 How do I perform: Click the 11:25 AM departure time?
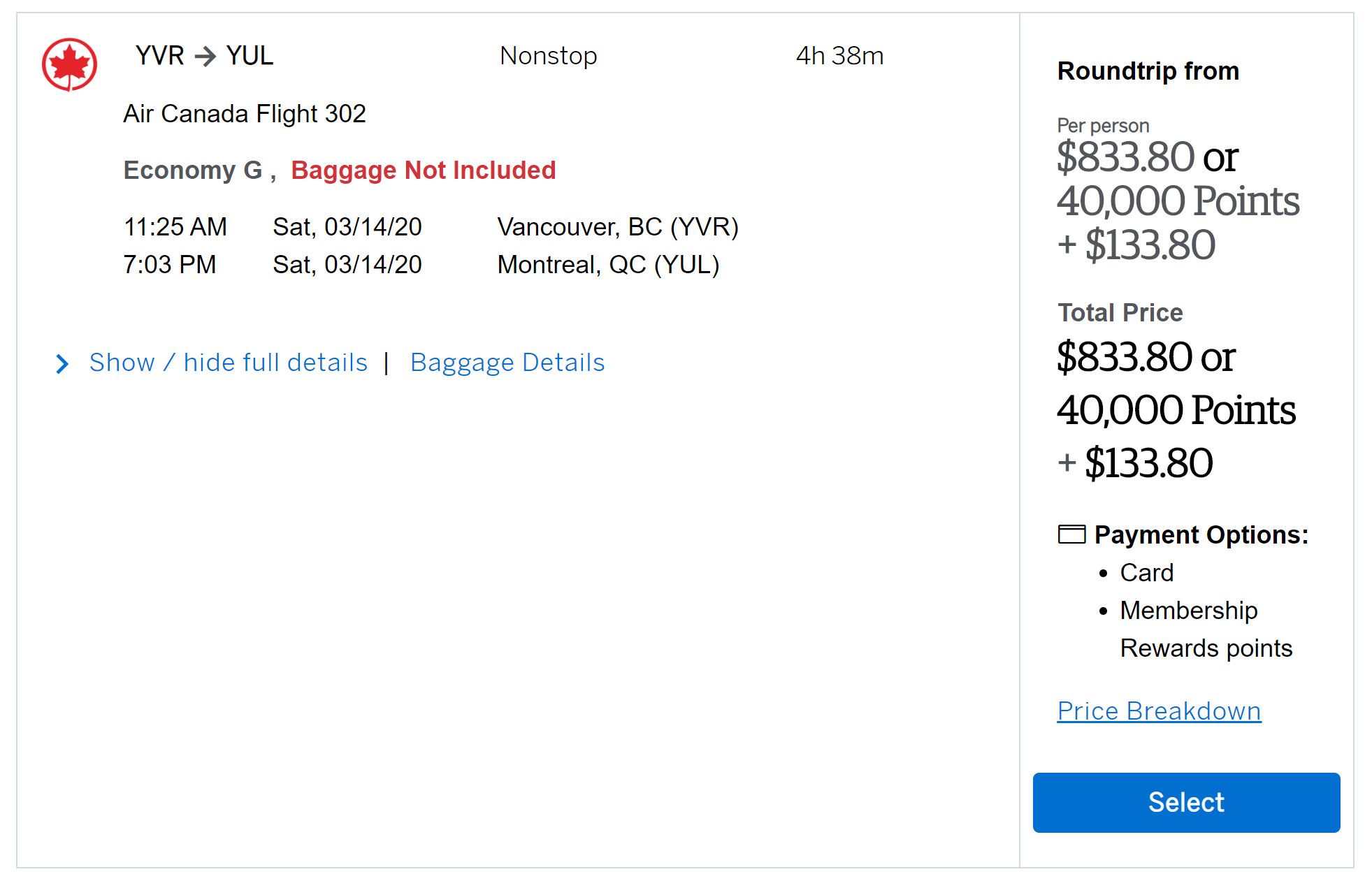pyautogui.click(x=175, y=227)
